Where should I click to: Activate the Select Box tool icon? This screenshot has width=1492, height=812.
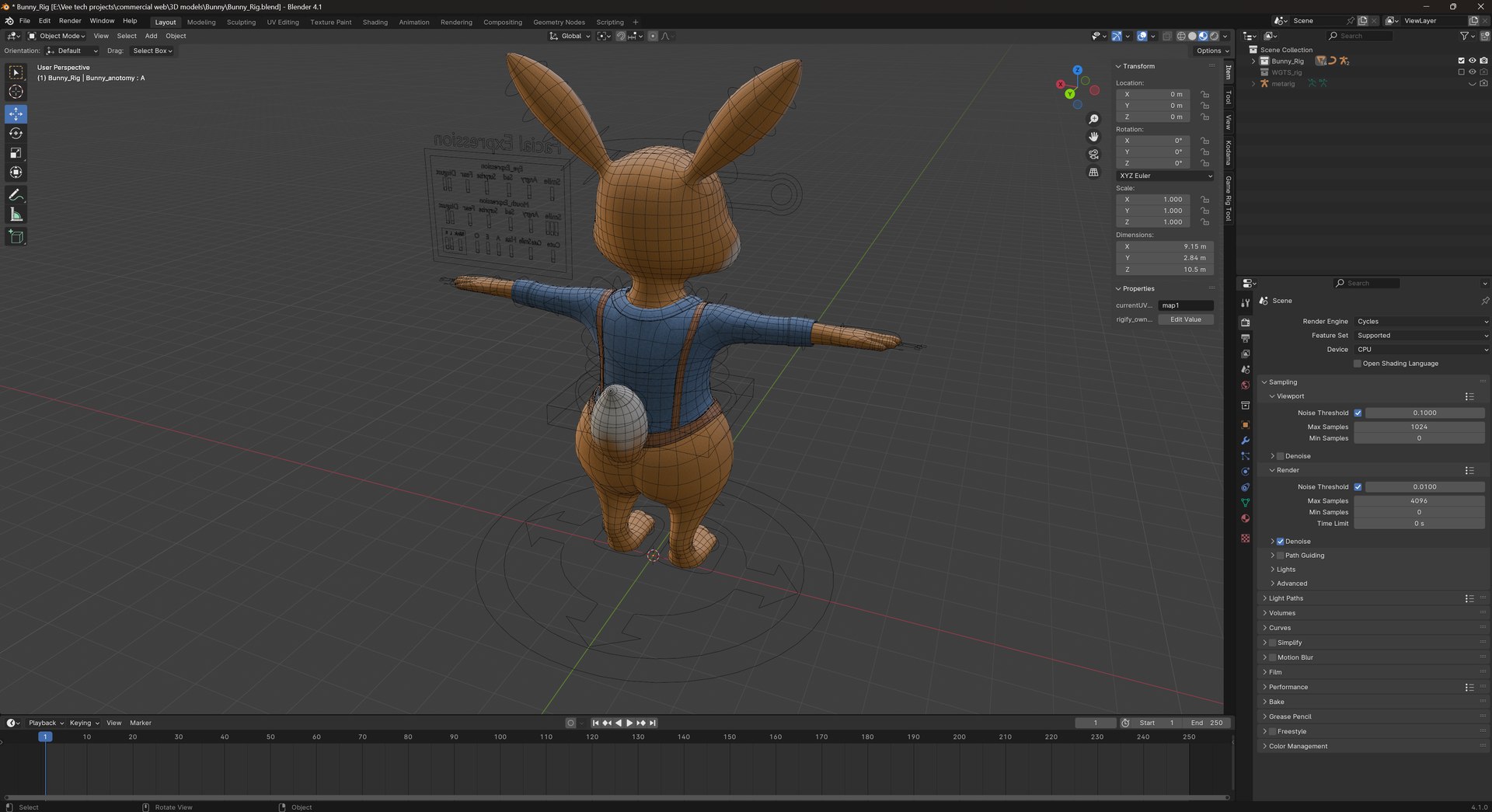tap(16, 72)
